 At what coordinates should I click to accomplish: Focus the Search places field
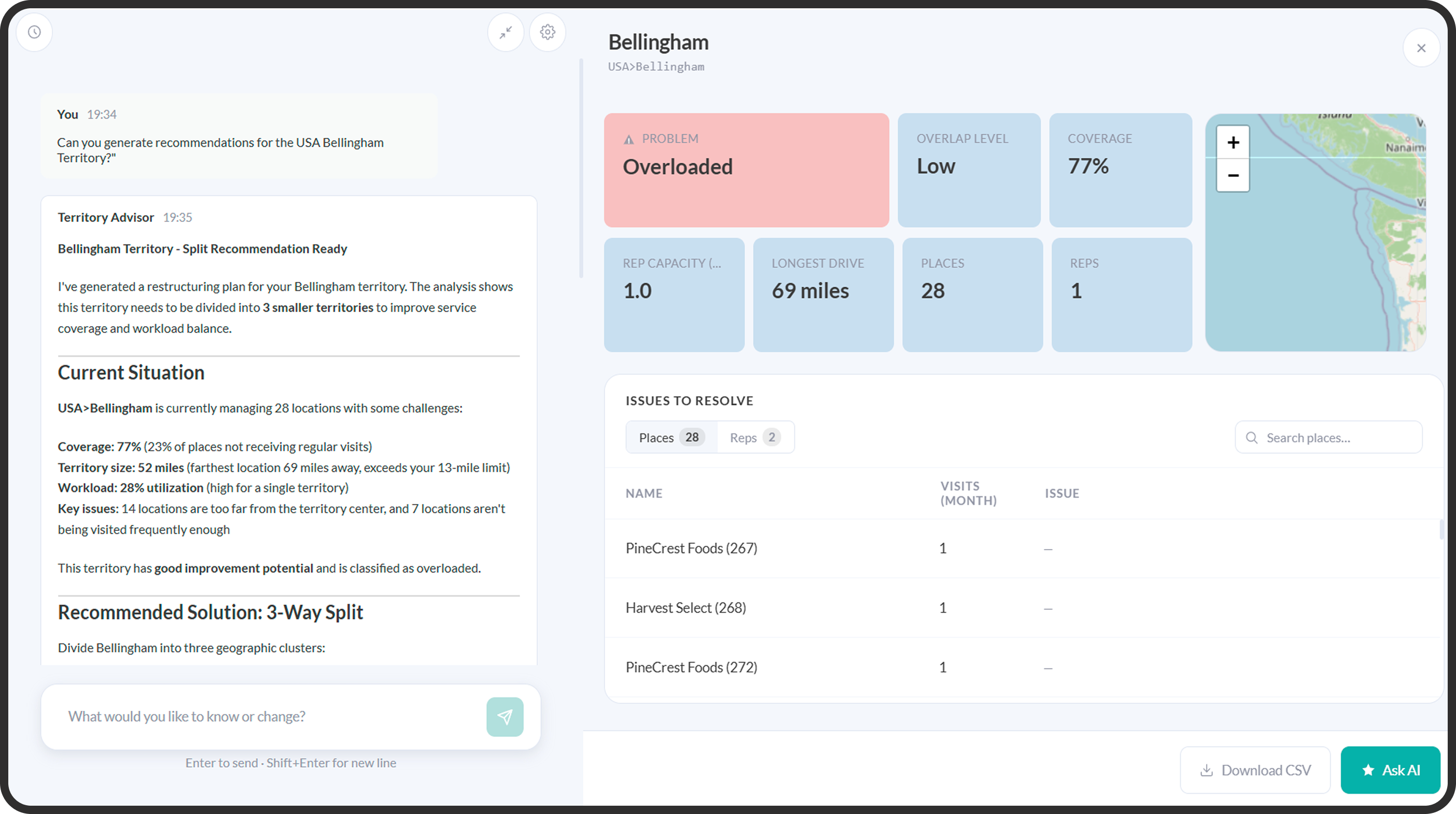click(1328, 438)
